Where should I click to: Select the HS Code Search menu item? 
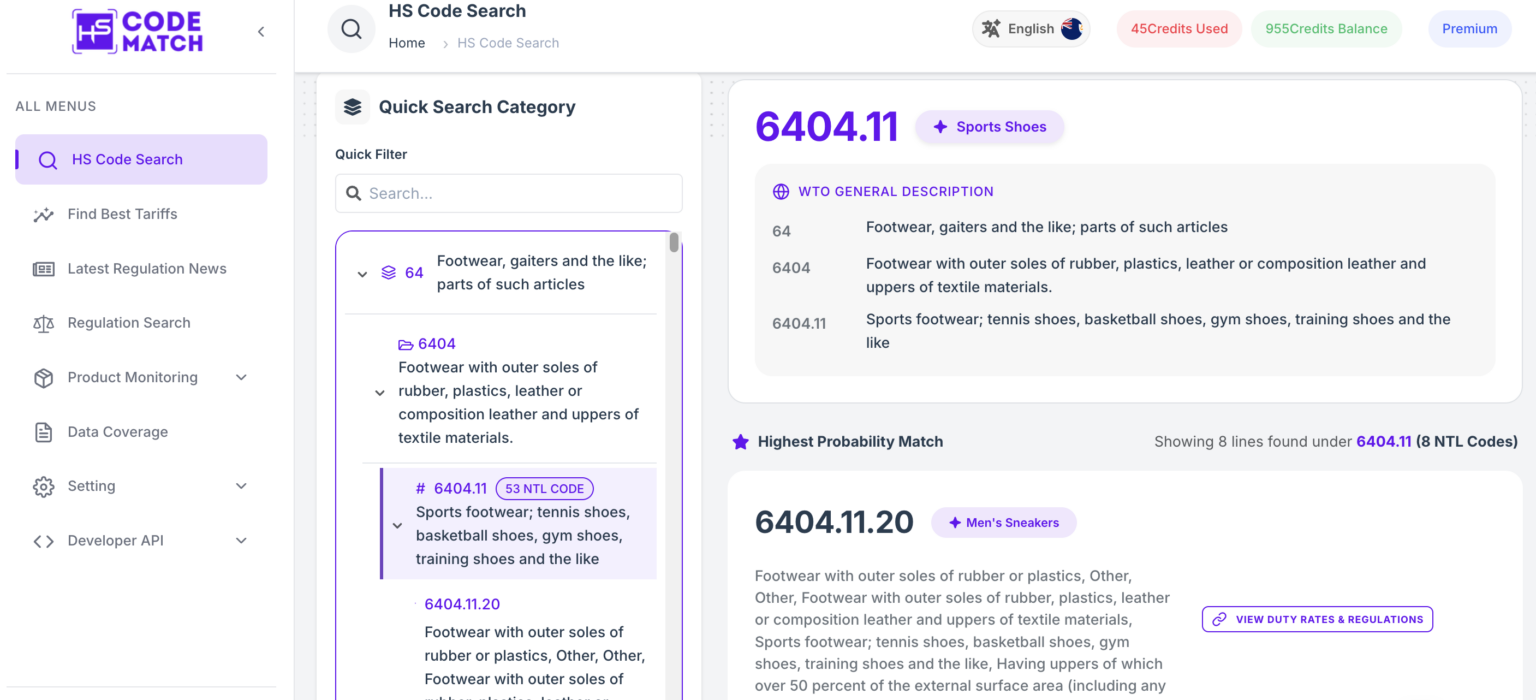[141, 159]
